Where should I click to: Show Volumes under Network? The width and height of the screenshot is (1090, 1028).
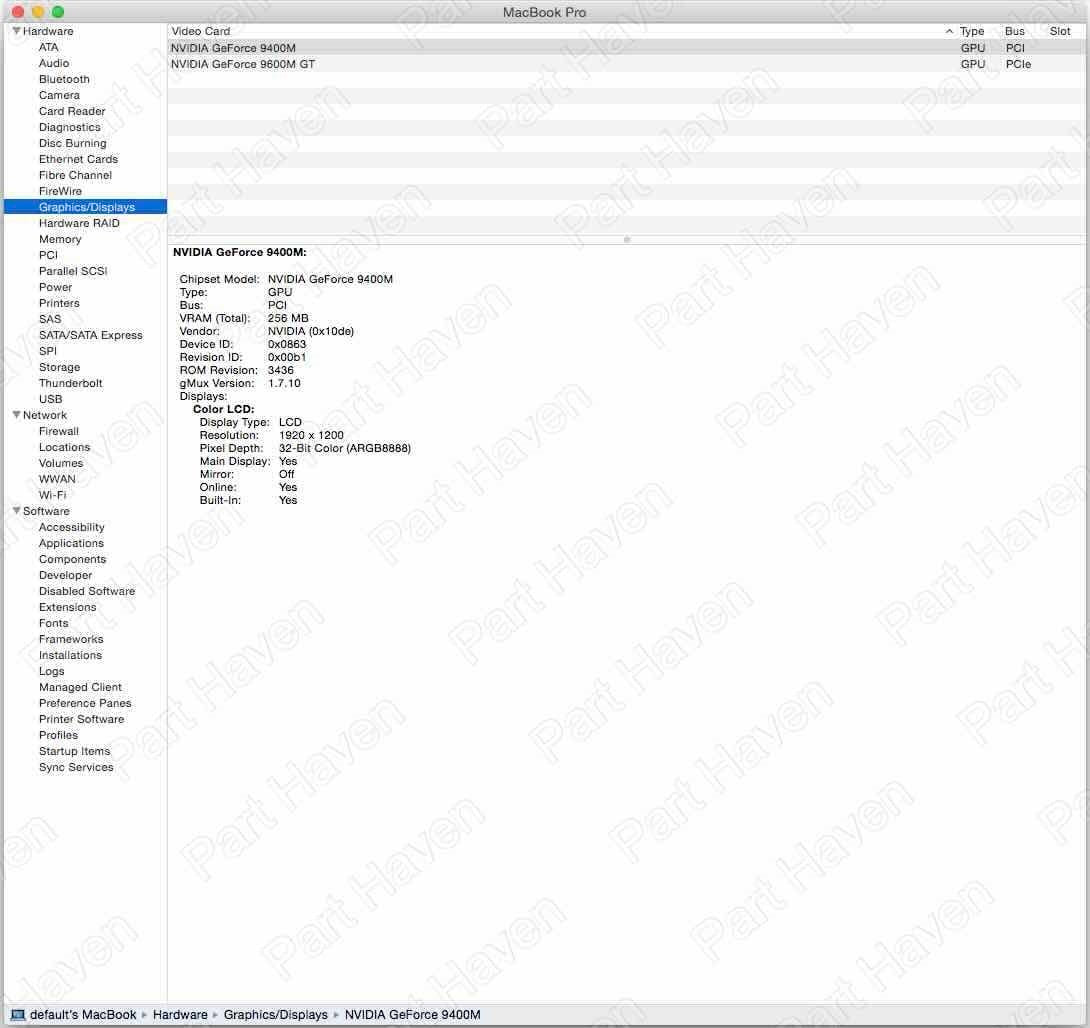tap(61, 463)
